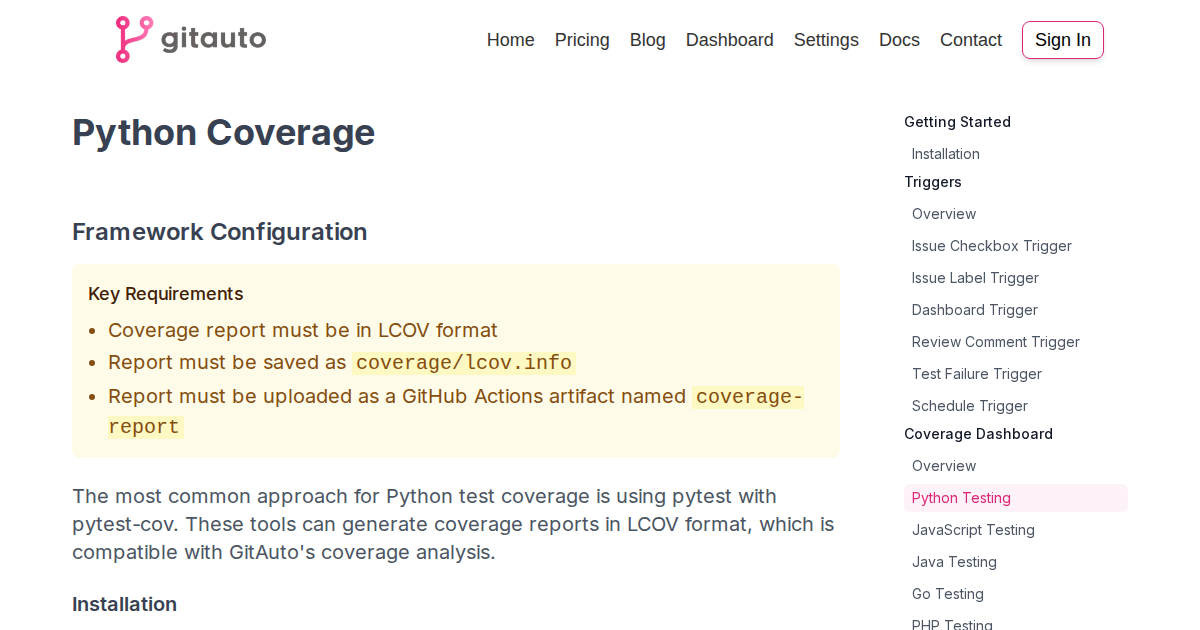The width and height of the screenshot is (1200, 630).
Task: Switch to JavaScript Testing docs
Action: click(973, 530)
